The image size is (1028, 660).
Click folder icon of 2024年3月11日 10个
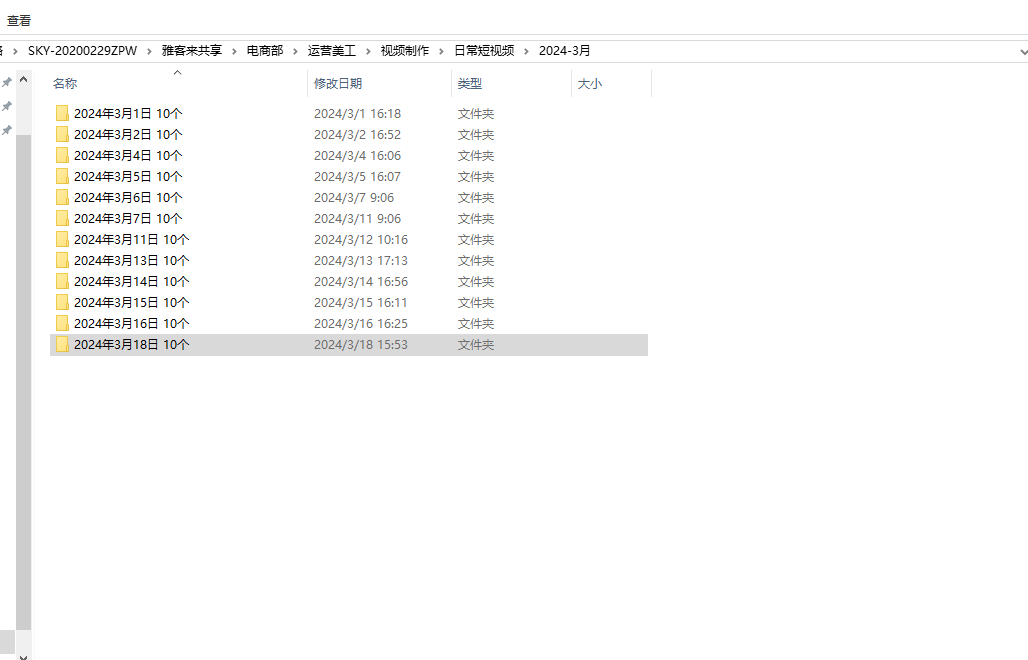point(62,239)
